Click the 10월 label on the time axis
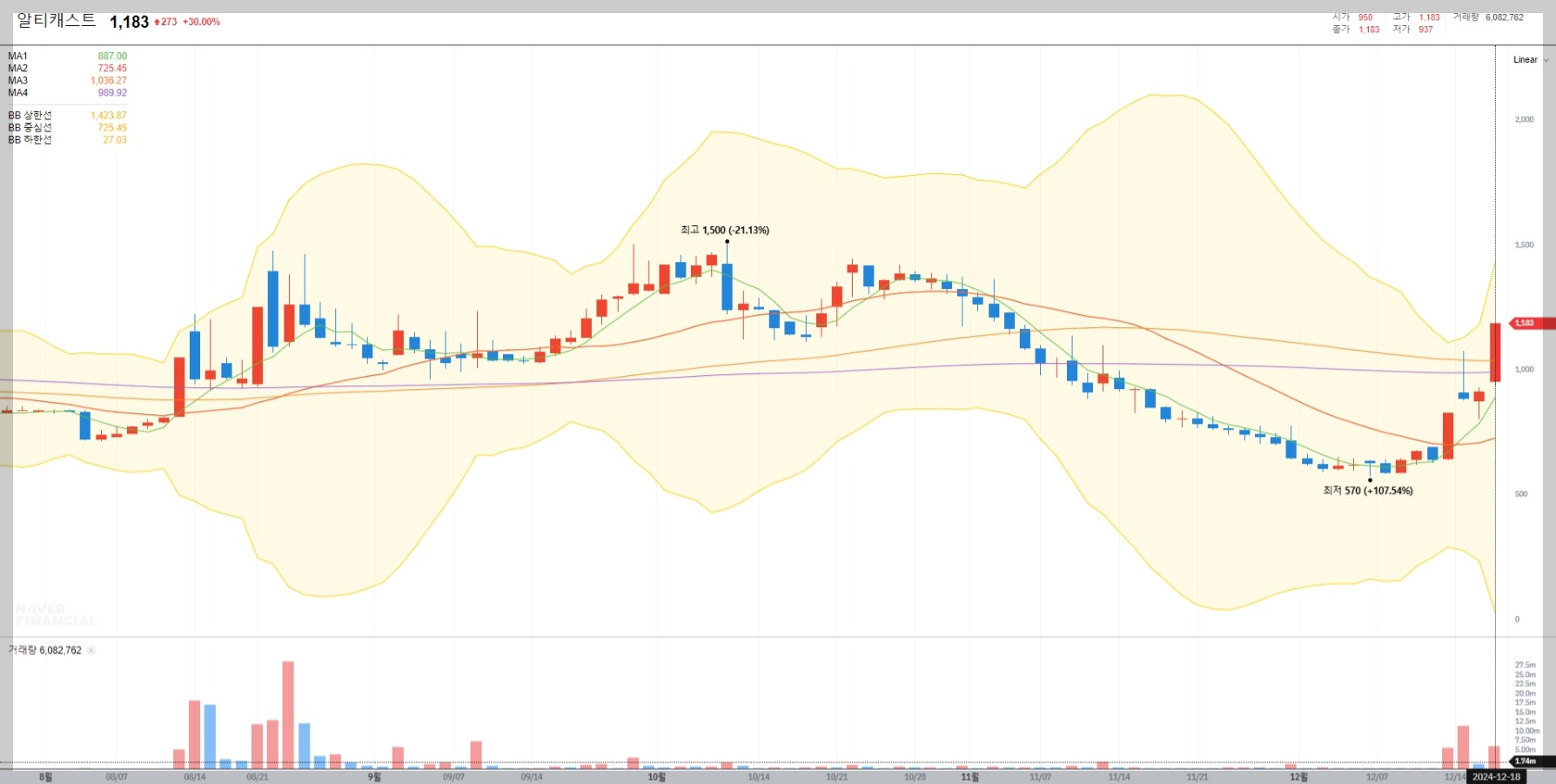The height and width of the screenshot is (784, 1556). 656,777
